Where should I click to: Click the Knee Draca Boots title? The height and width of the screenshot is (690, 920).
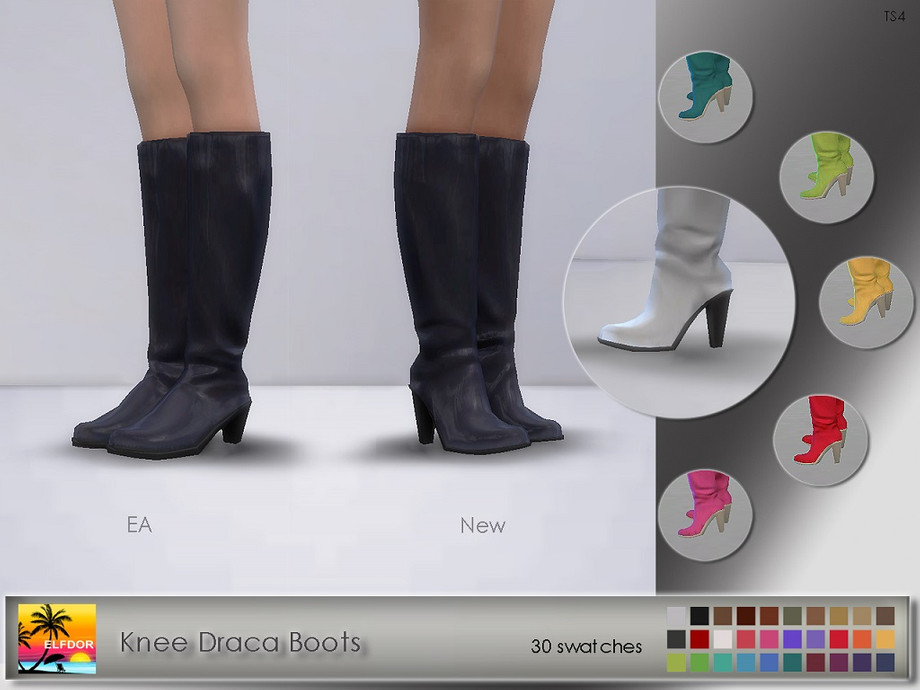(240, 641)
